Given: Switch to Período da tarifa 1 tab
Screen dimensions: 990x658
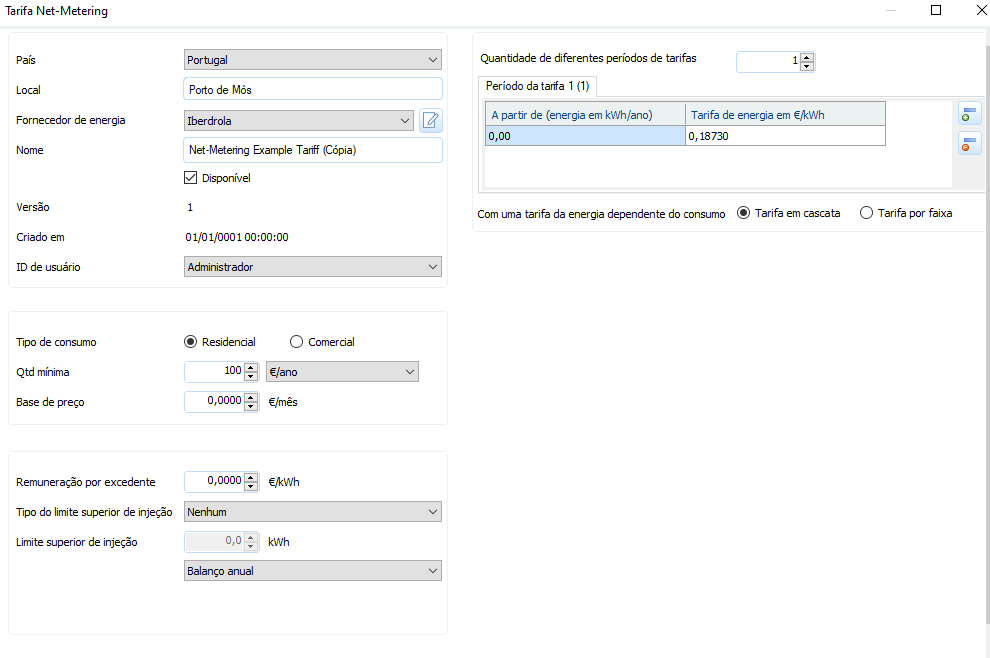Looking at the screenshot, I should (537, 87).
